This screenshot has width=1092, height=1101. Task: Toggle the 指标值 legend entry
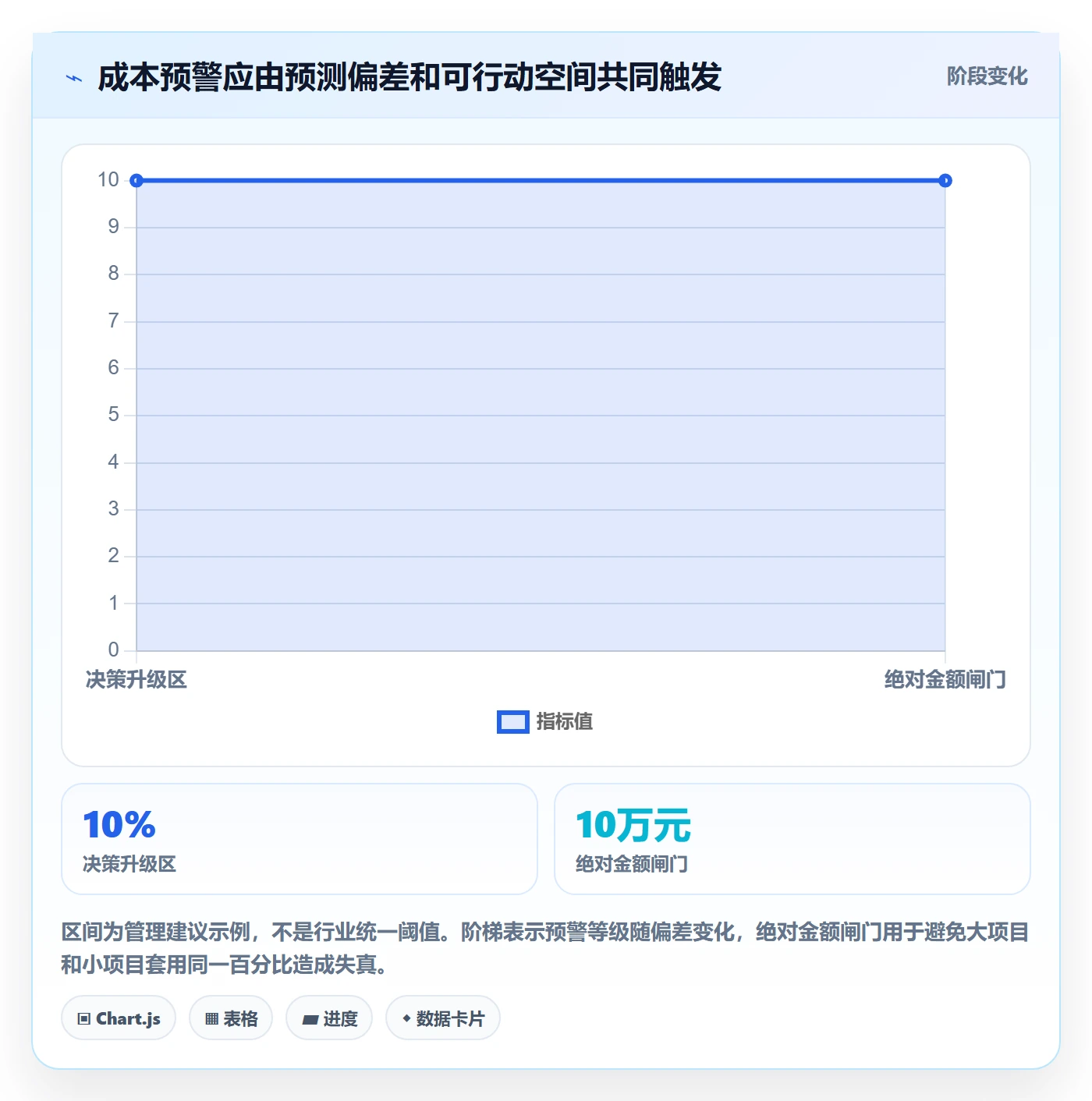tap(545, 721)
